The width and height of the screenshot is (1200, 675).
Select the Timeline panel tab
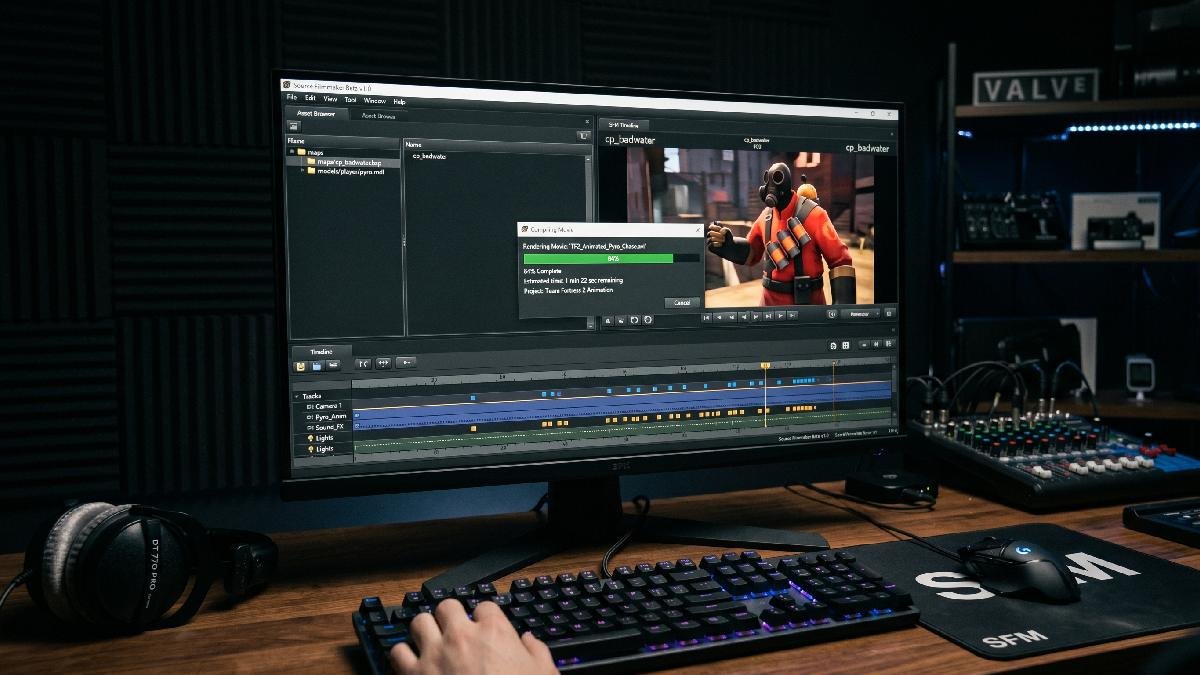321,352
